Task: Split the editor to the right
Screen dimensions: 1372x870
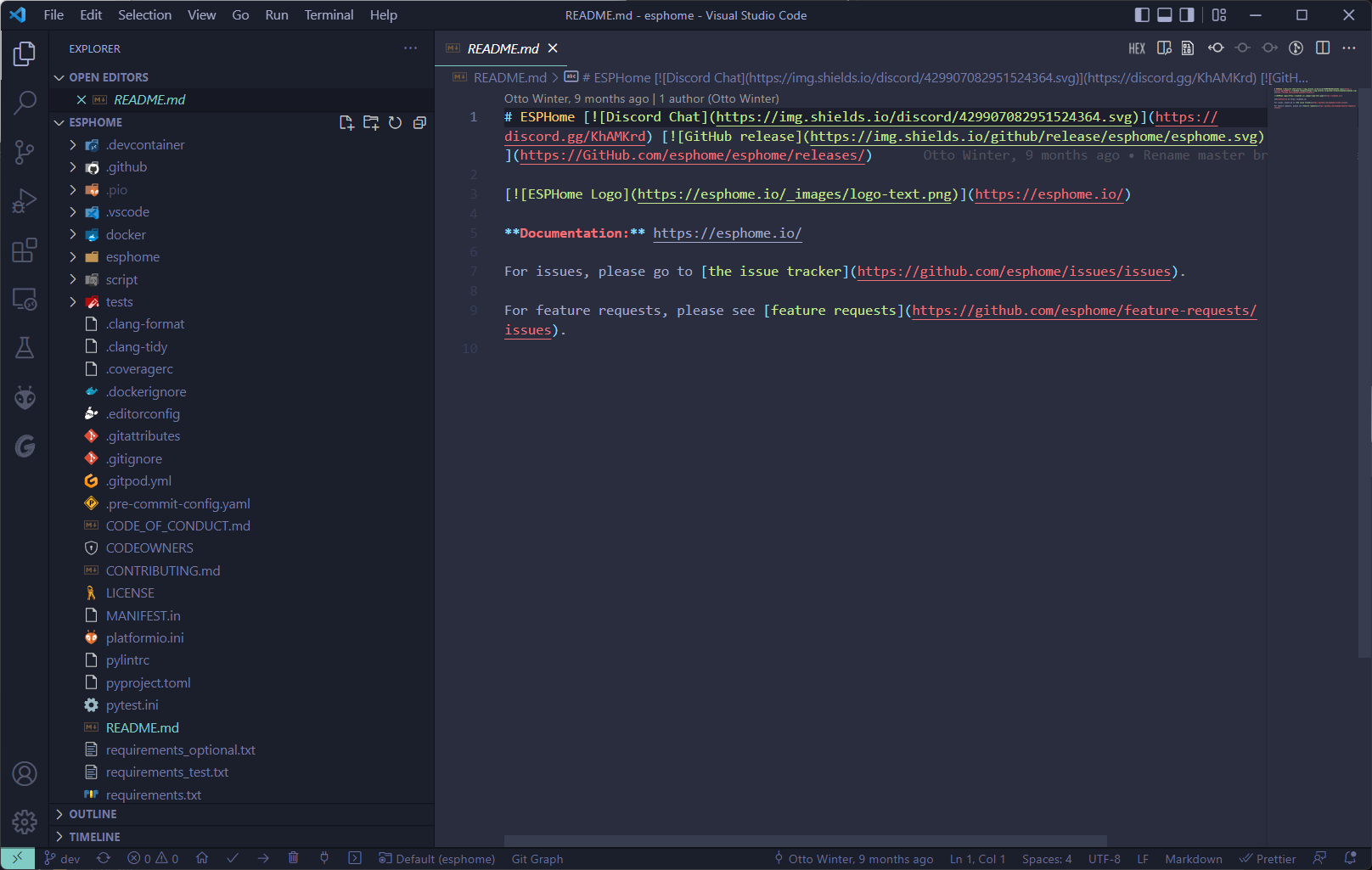Action: pyautogui.click(x=1323, y=48)
